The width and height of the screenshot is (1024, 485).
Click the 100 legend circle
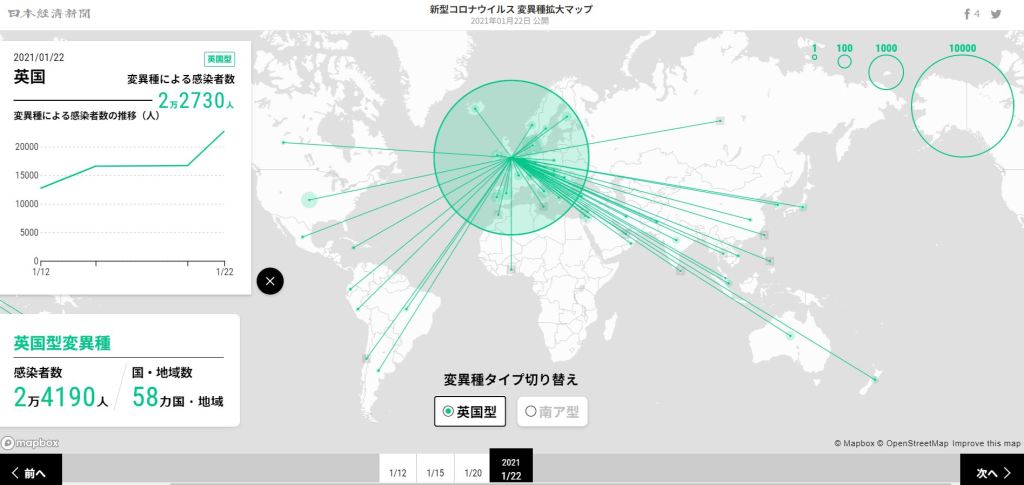844,61
